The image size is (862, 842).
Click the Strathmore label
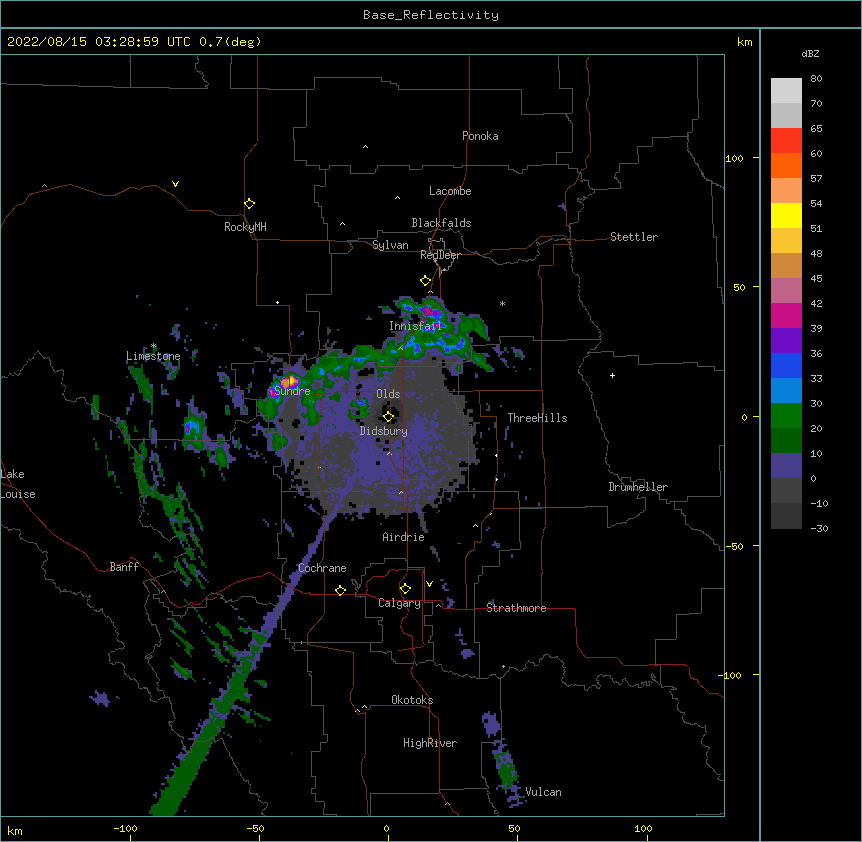[x=516, y=608]
